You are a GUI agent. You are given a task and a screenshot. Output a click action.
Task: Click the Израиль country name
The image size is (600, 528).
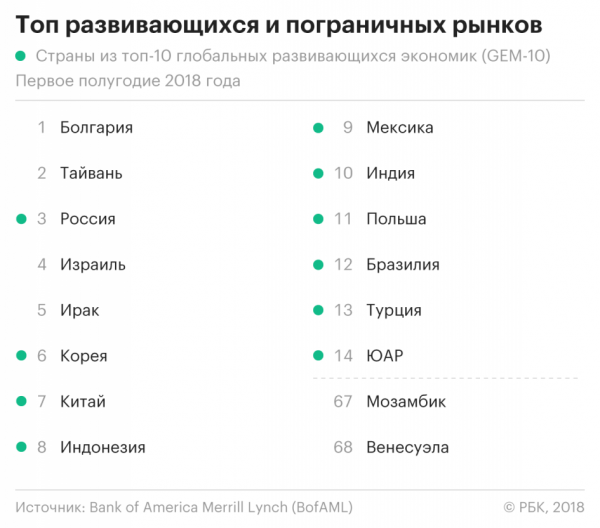coord(93,265)
